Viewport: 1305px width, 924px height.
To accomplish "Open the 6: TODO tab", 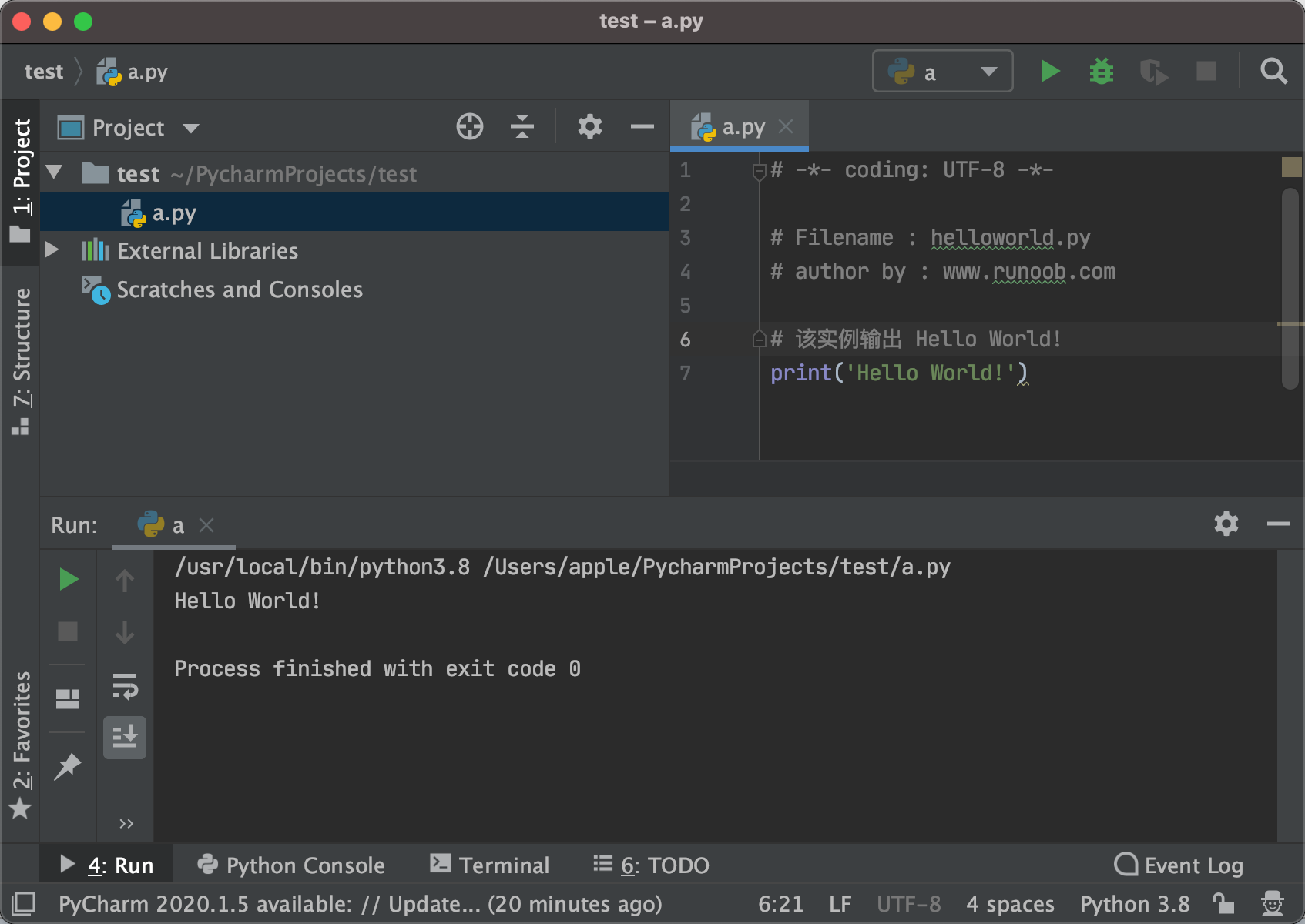I will coord(651,865).
